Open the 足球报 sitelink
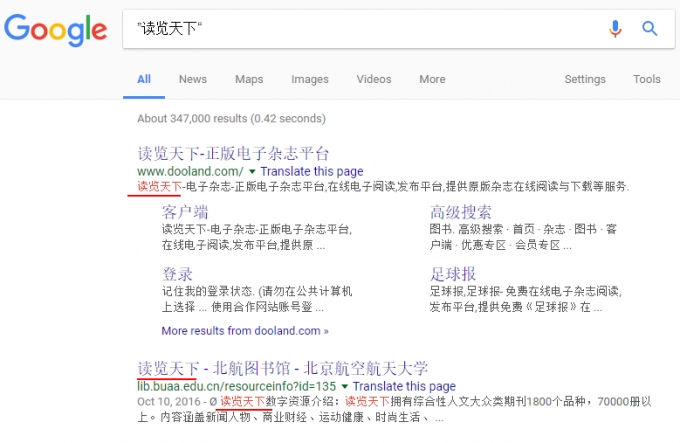 [x=452, y=274]
